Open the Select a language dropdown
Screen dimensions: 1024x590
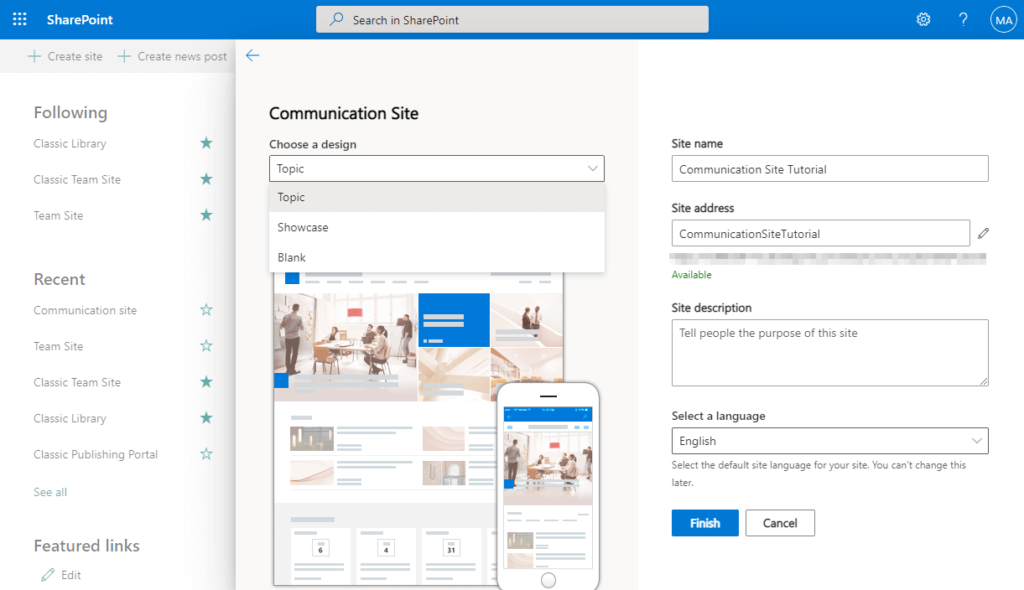tap(829, 441)
